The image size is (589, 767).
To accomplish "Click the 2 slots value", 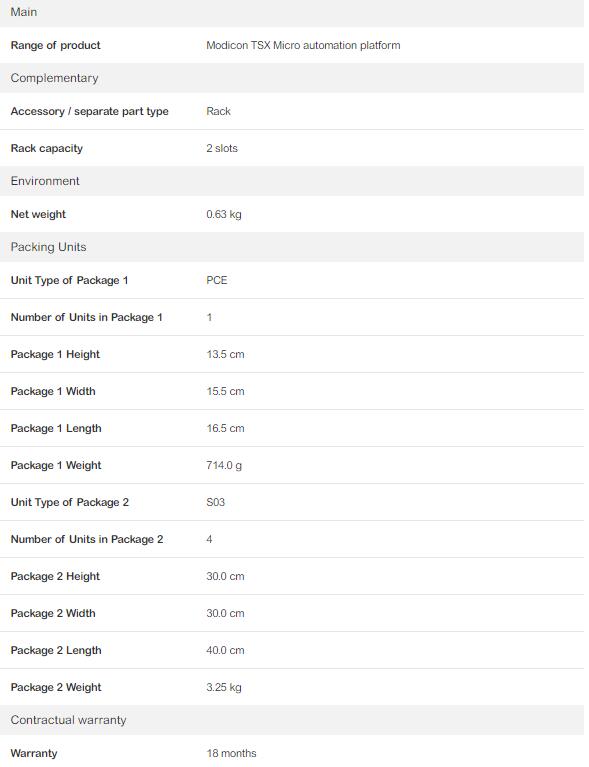I will pos(222,148).
